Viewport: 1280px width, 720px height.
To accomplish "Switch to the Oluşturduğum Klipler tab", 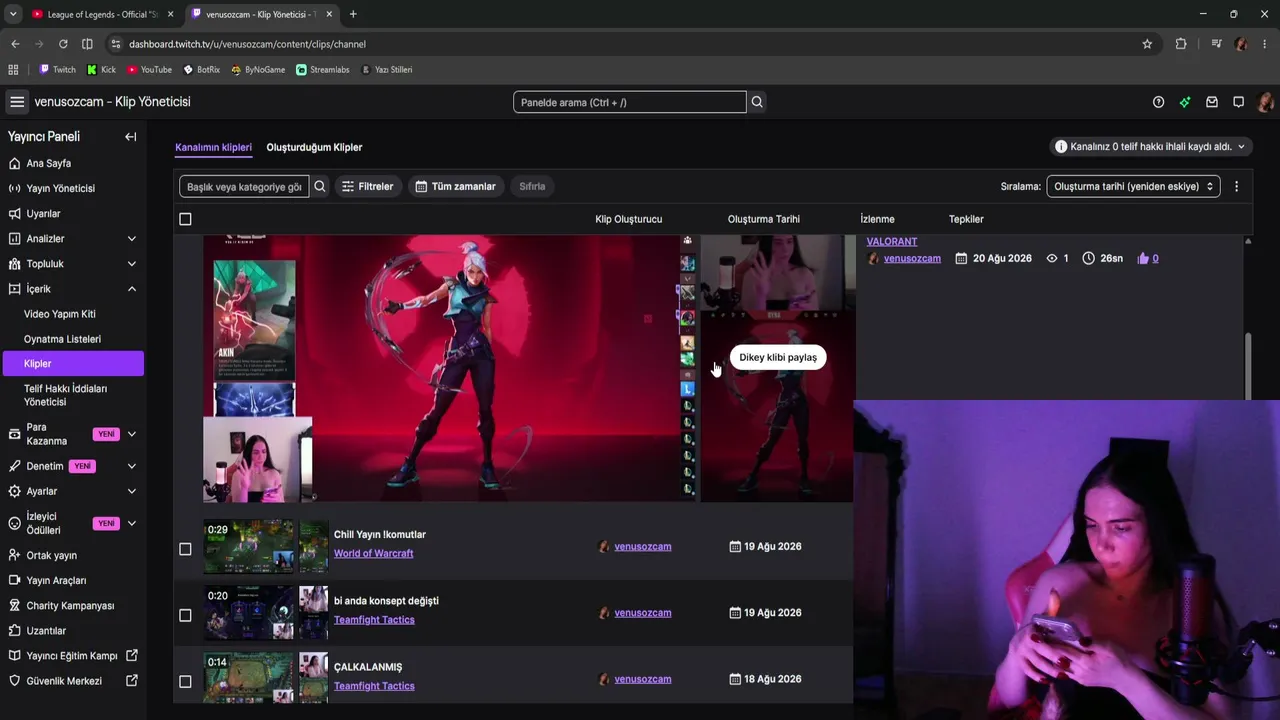I will click(x=314, y=147).
